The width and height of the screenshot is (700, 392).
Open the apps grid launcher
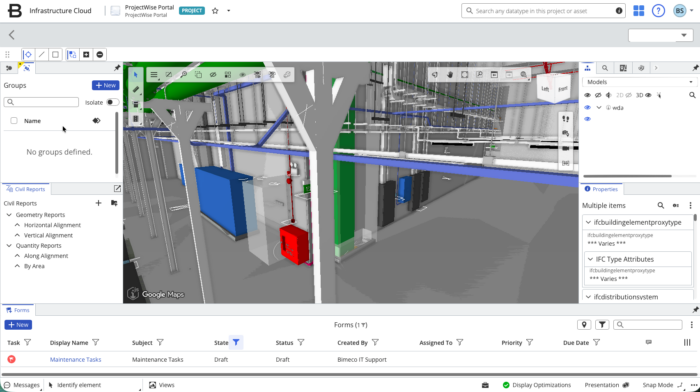(638, 11)
